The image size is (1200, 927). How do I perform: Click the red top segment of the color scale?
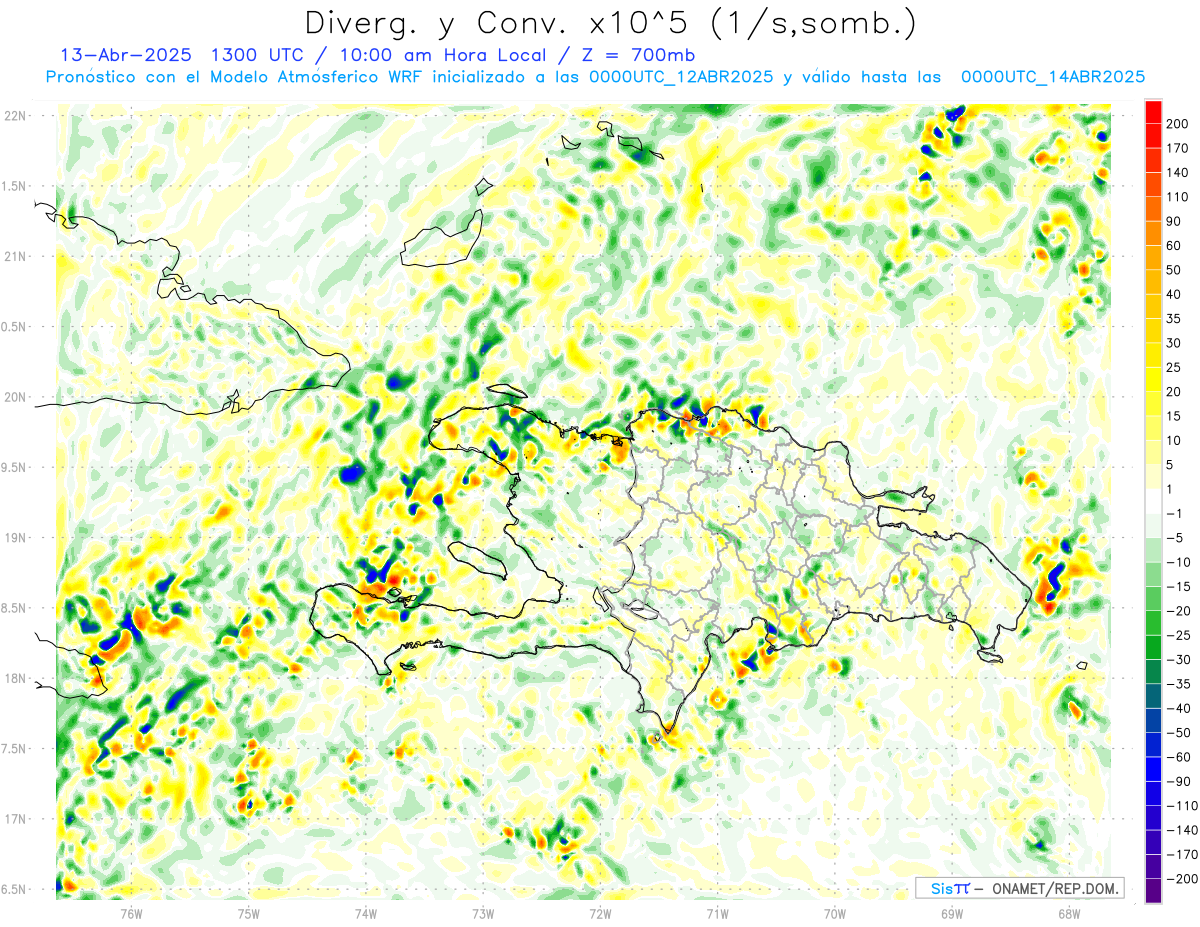[x=1153, y=112]
